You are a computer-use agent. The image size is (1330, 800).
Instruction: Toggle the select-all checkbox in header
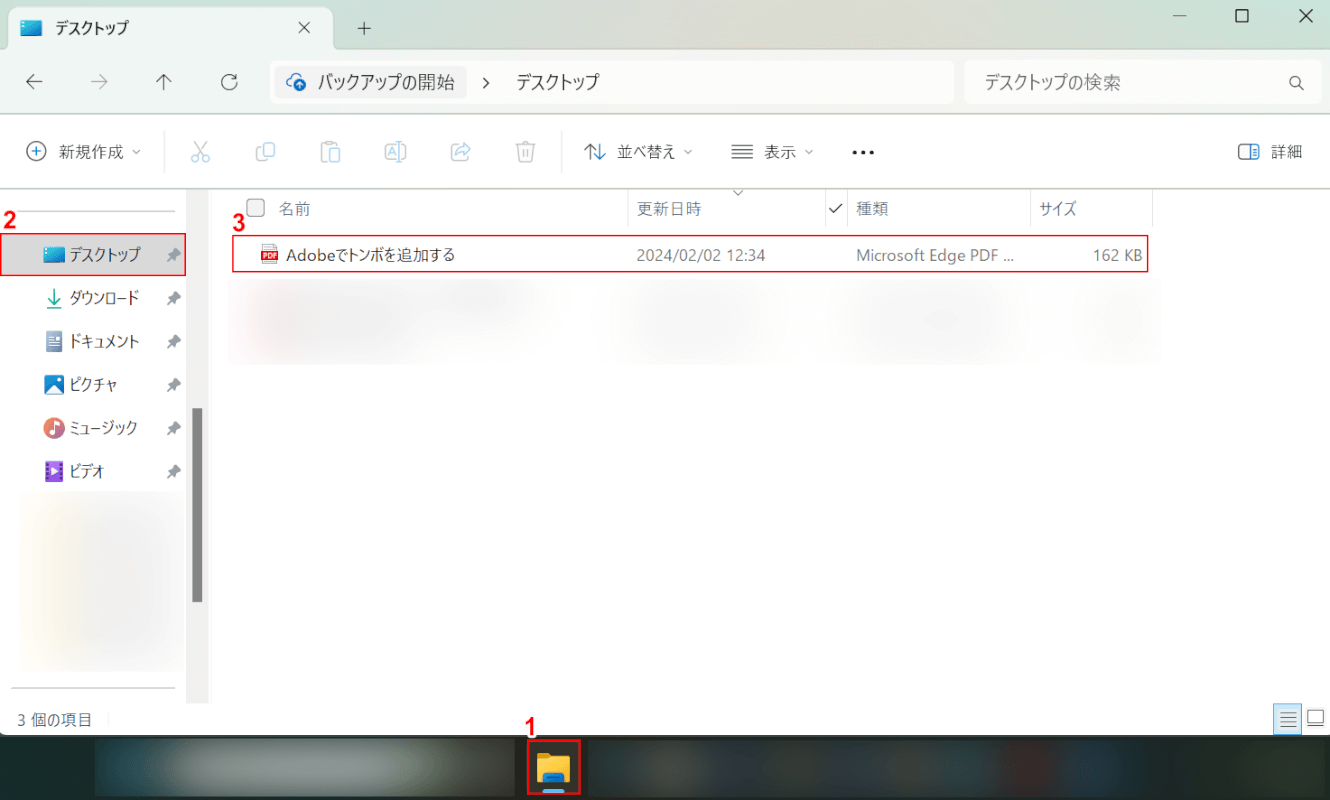click(x=255, y=208)
